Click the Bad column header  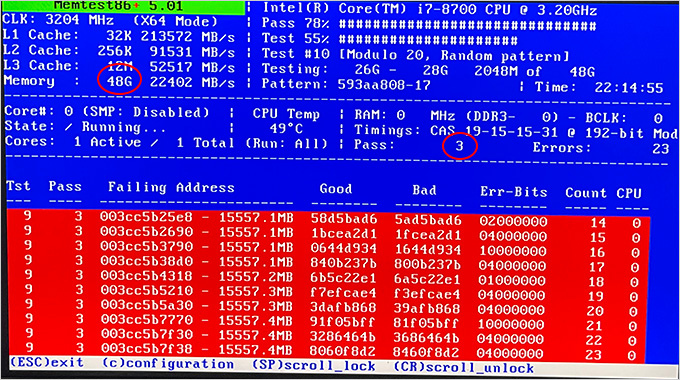coord(425,190)
